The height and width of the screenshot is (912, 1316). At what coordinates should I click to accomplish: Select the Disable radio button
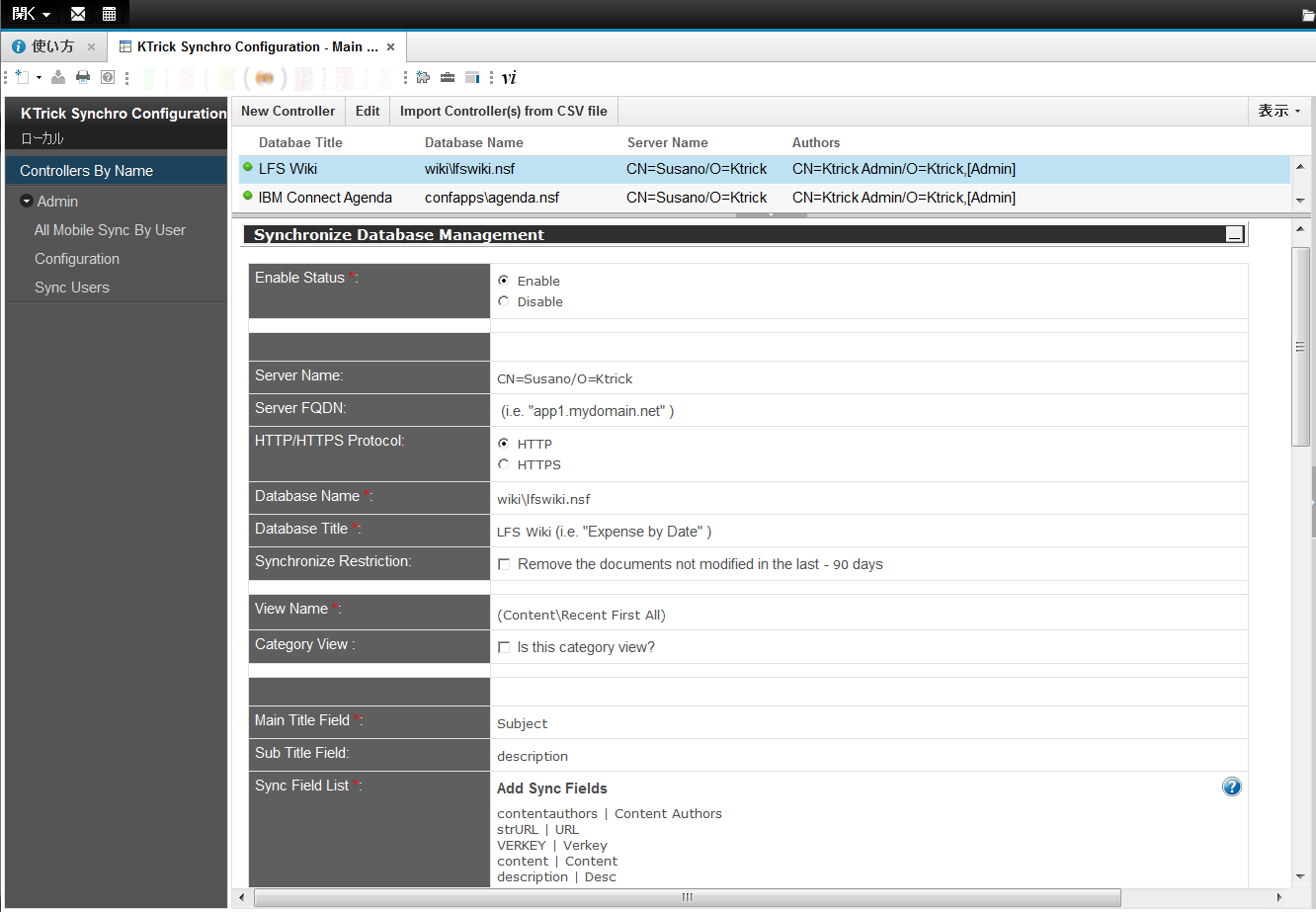tap(504, 301)
